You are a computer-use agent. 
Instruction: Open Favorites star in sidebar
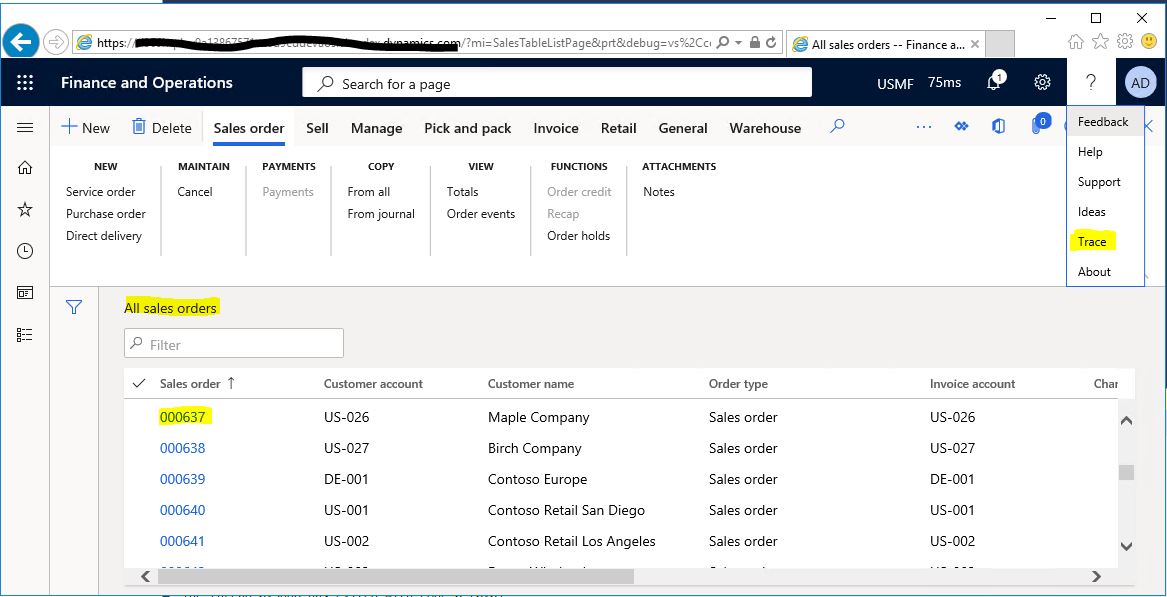[x=25, y=209]
